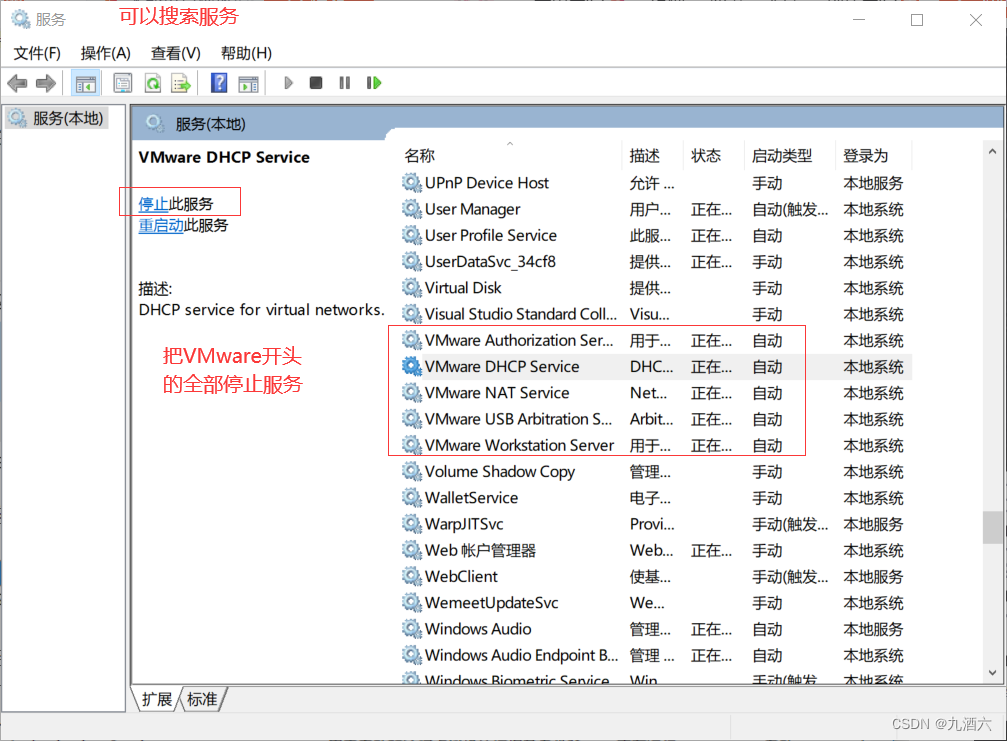Screen dimensions: 1007x741
Task: Toggle the console tree pane visibility
Action: tap(86, 82)
